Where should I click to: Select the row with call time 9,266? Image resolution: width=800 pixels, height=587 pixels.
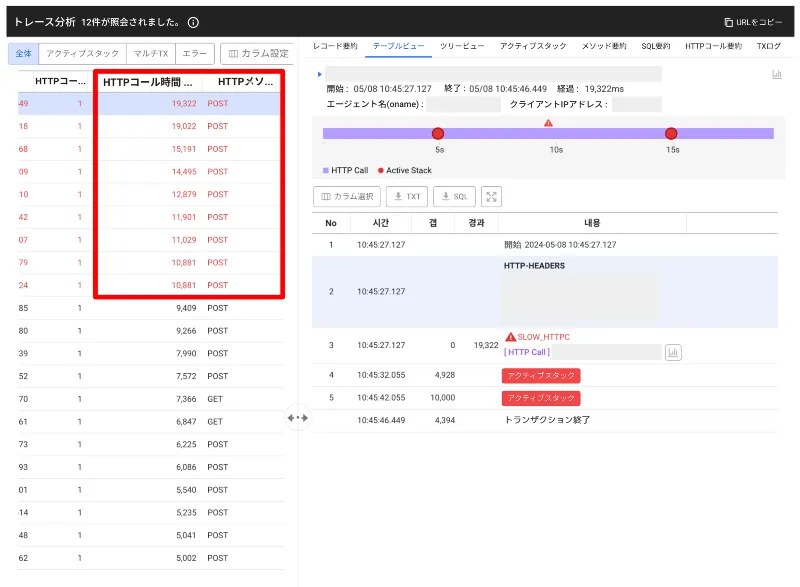click(151, 331)
